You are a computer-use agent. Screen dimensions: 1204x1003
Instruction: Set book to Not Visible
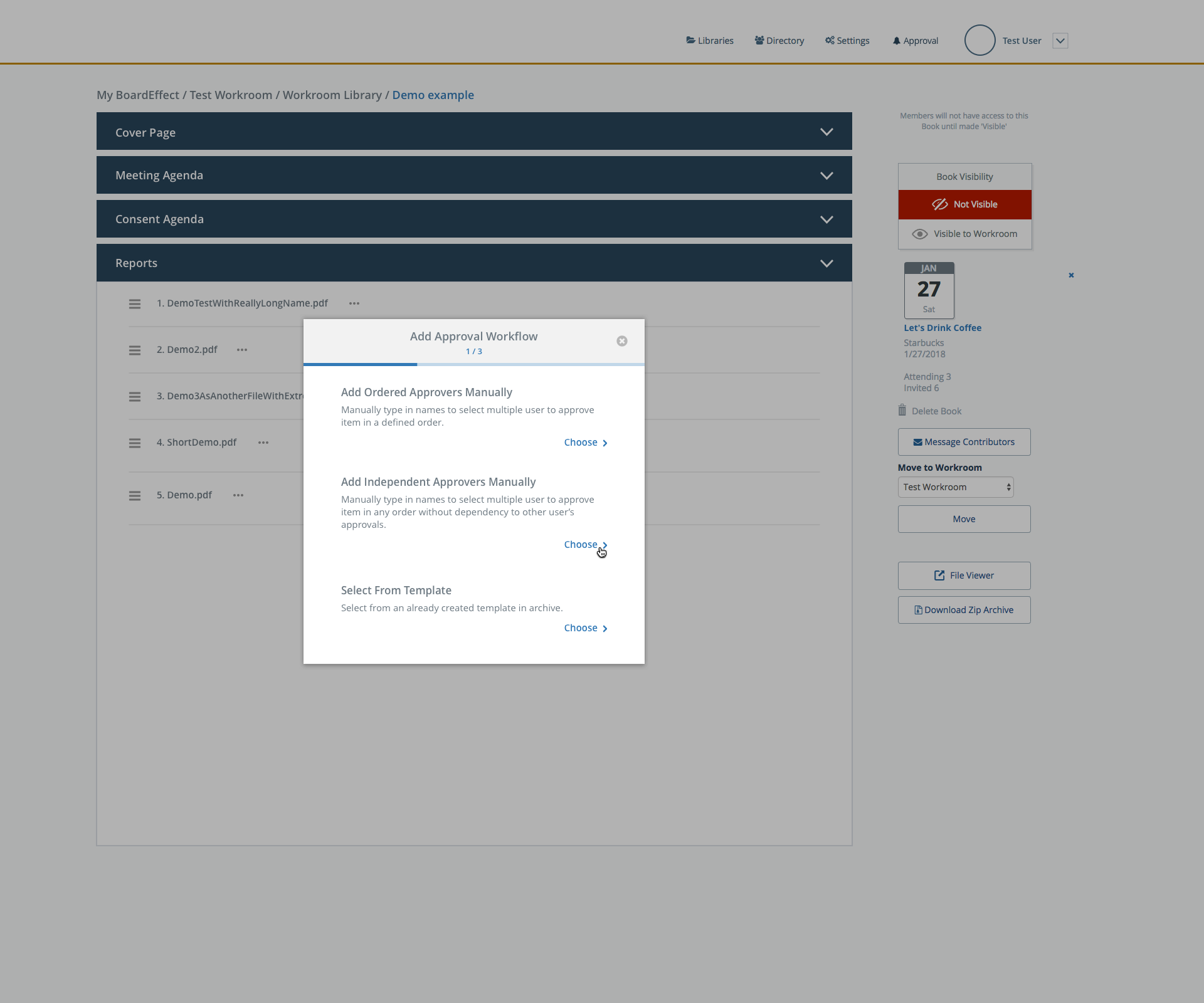tap(964, 204)
